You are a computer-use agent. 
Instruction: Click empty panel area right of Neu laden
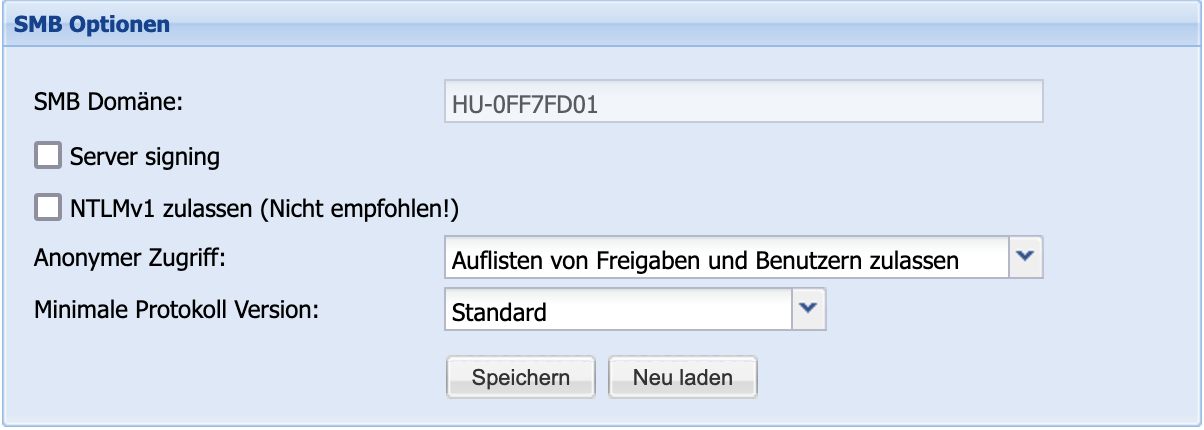[950, 377]
